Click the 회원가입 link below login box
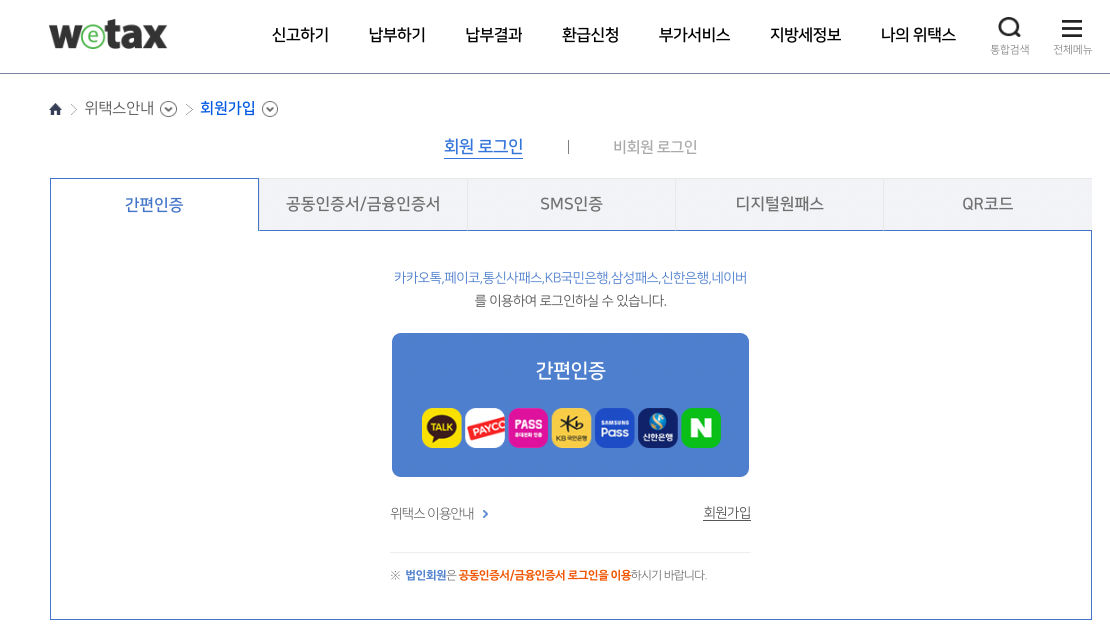1110x643 pixels. [x=727, y=513]
